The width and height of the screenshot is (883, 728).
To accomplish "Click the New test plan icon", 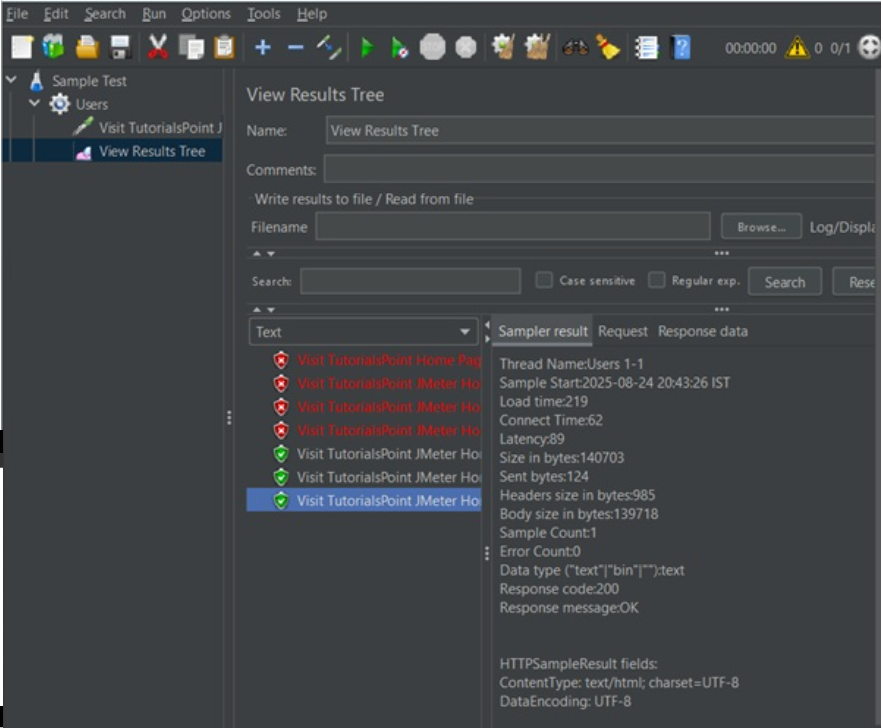I will 22,47.
